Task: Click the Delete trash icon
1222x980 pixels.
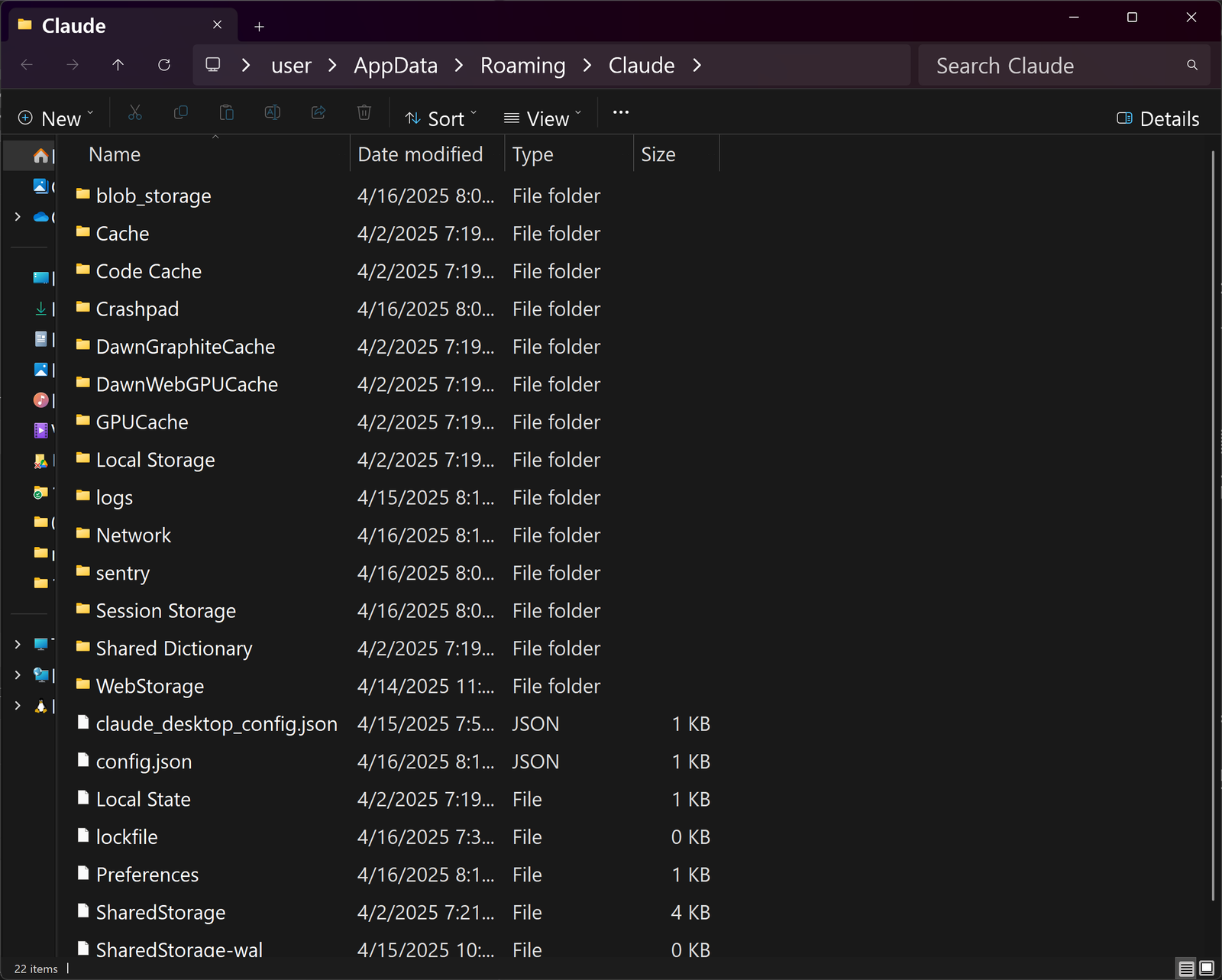Action: 364,113
